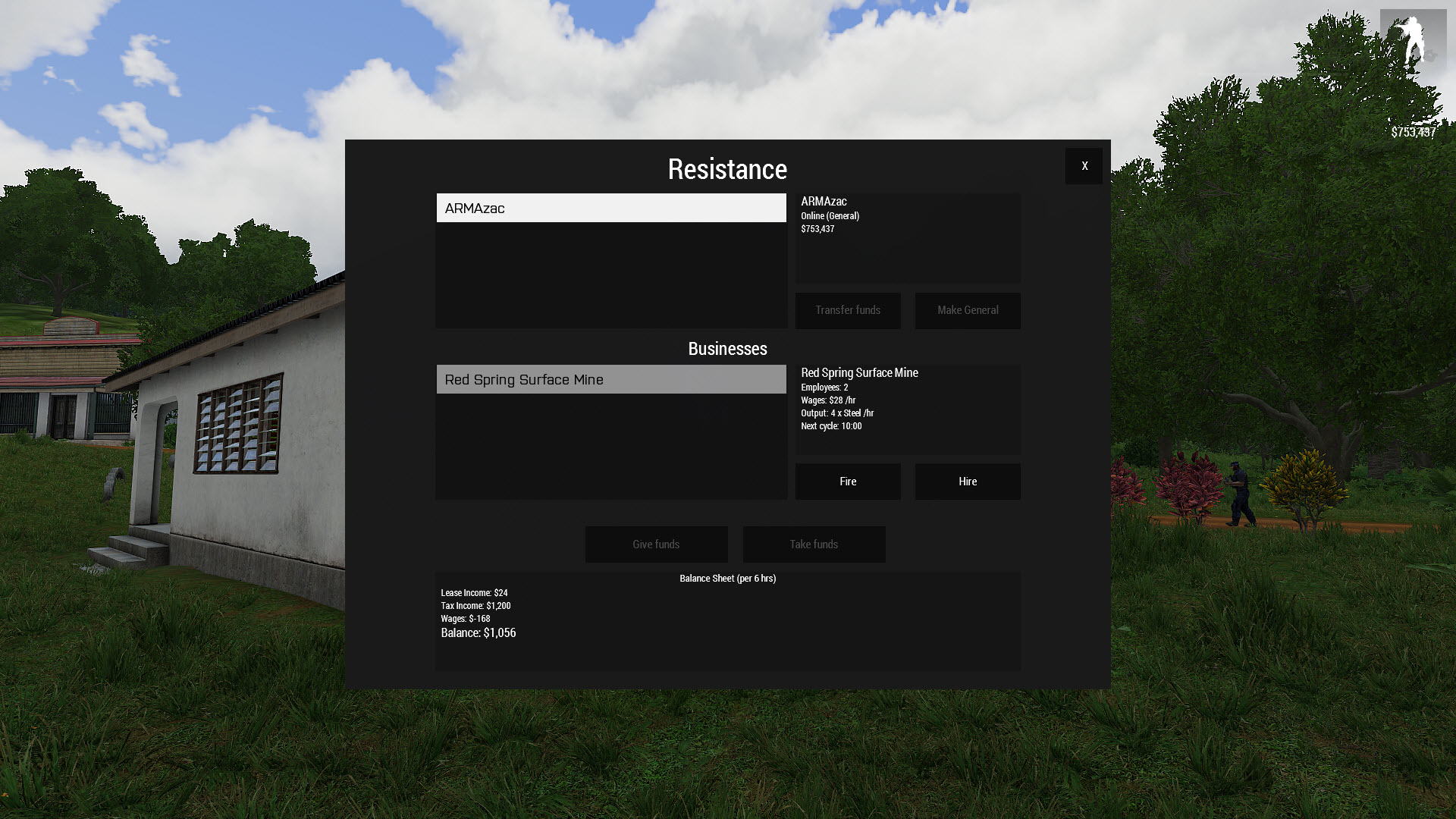Click the Lease Income $24 line
This screenshot has width=1456, height=819.
point(474,593)
